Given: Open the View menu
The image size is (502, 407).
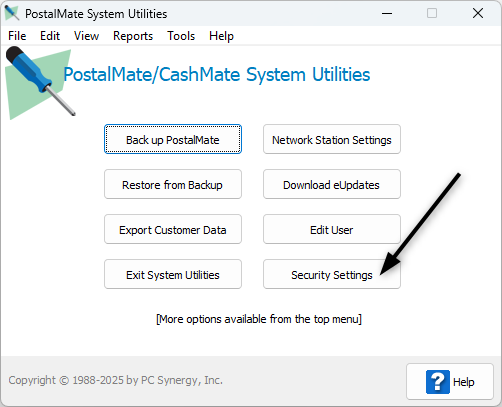Looking at the screenshot, I should (86, 36).
